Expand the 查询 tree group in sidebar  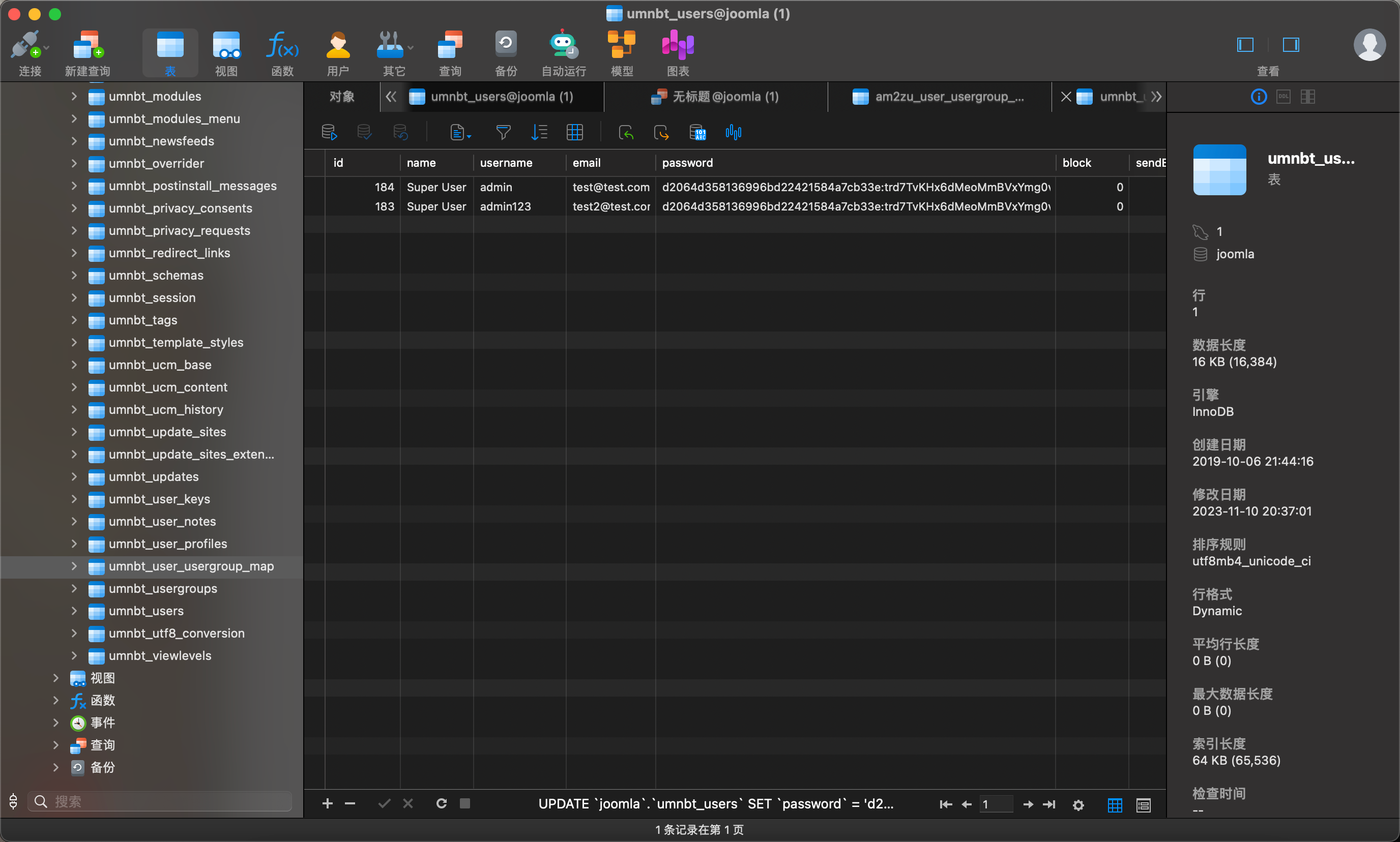coord(55,745)
